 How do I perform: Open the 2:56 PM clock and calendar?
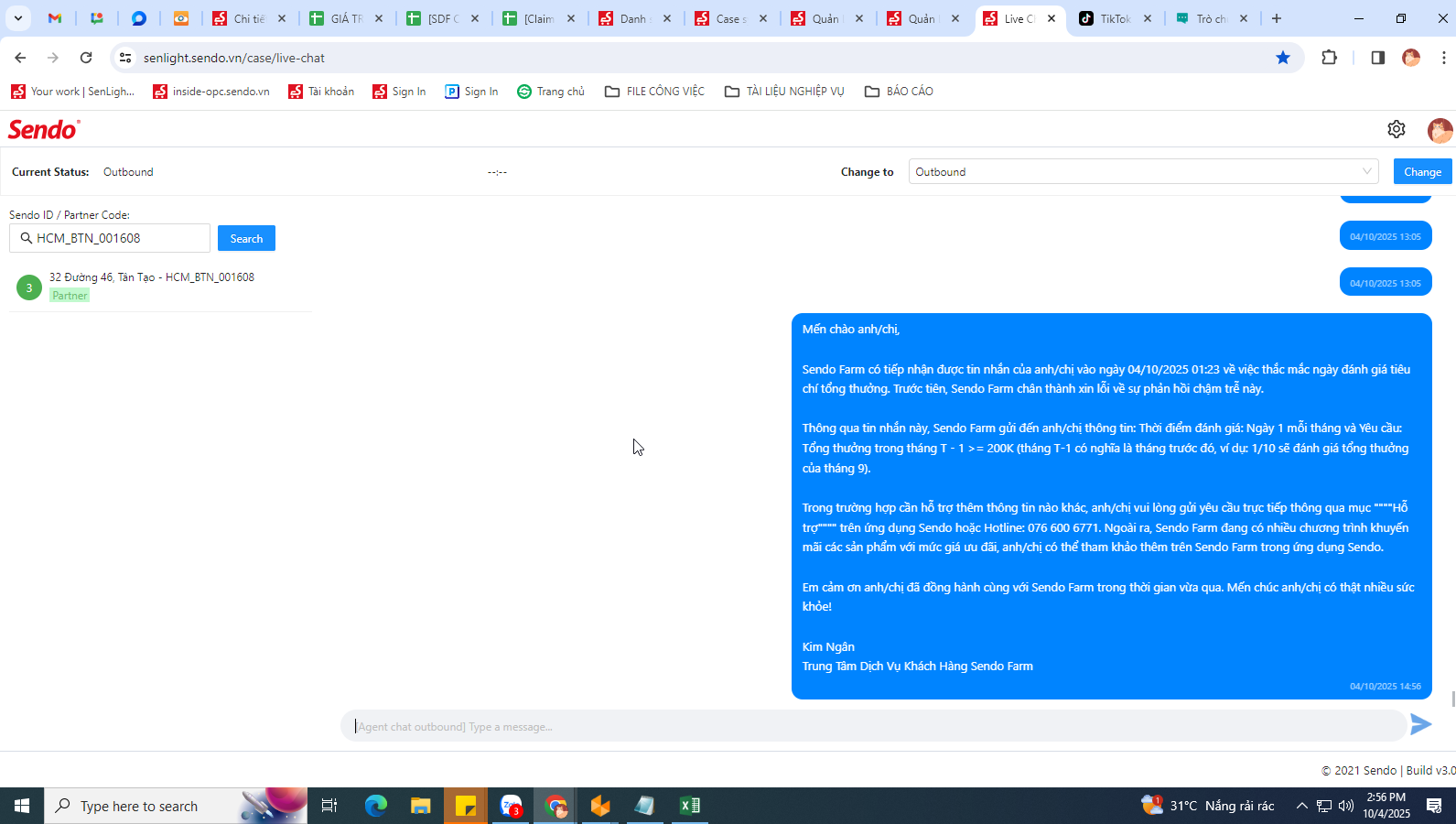1386,806
